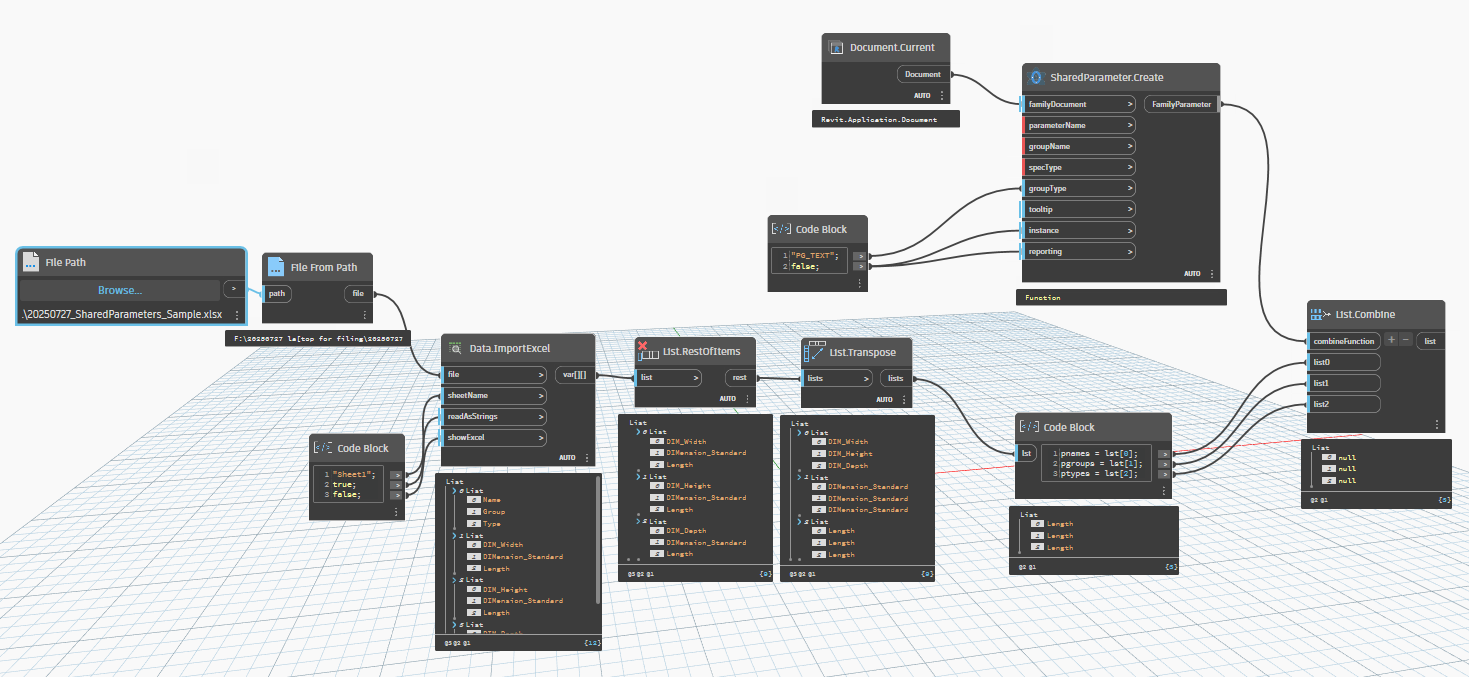The image size is (1469, 677).
Task: Click the list0 input port
Action: (x=1344, y=362)
